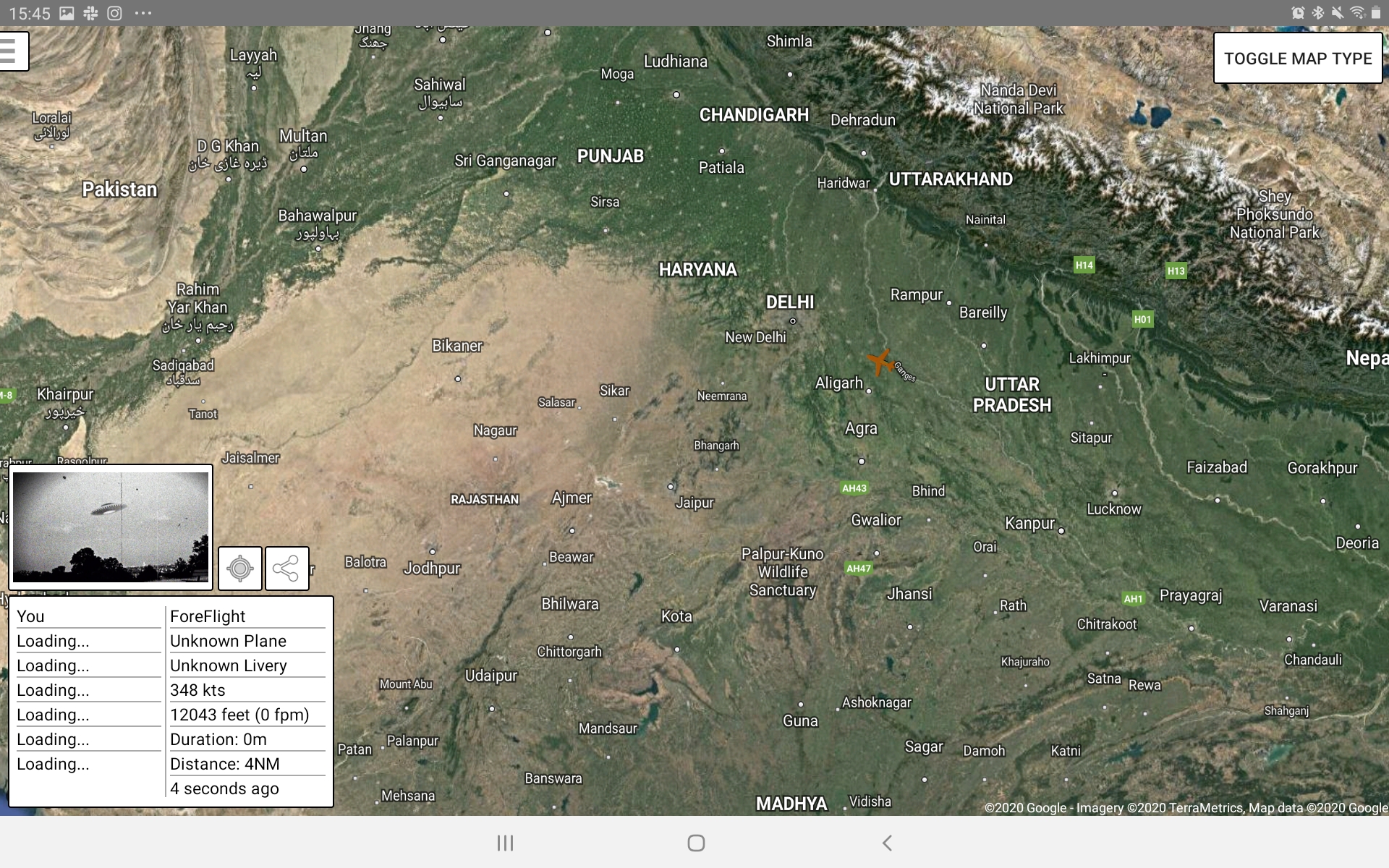Tap Instagram notification icon in status bar

click(114, 13)
